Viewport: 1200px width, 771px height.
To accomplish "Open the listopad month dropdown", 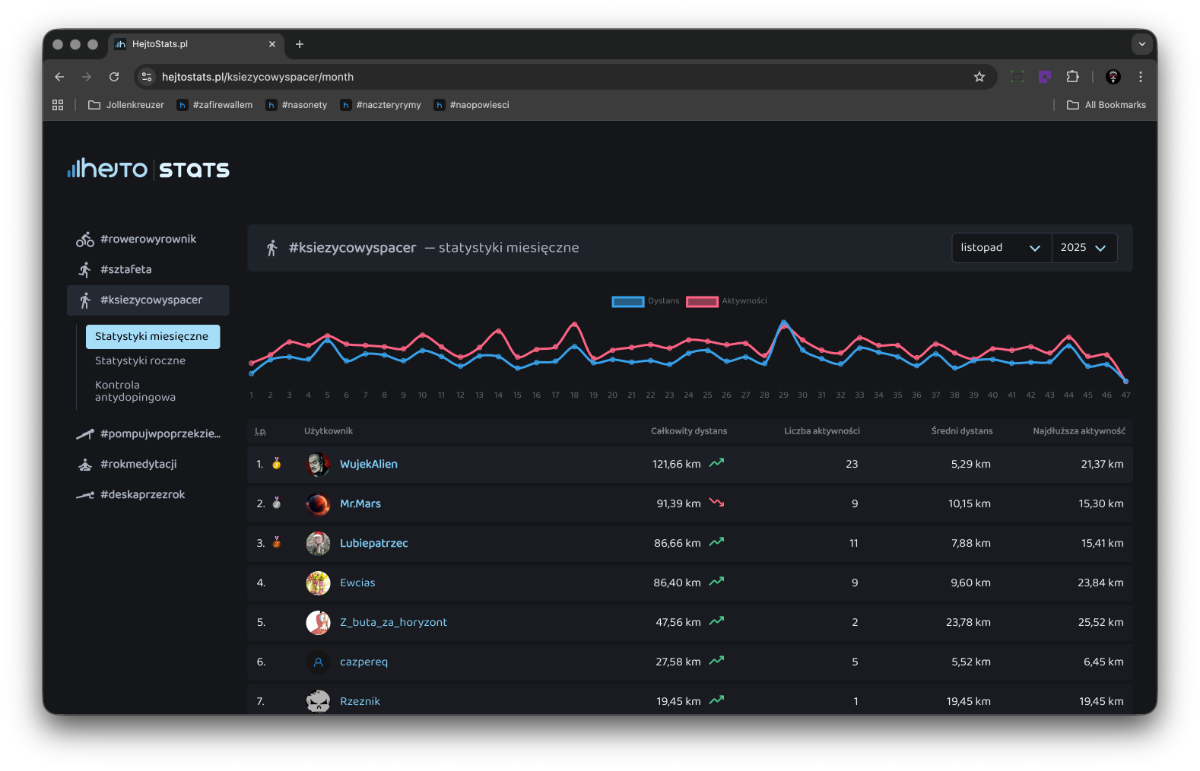I will (x=1001, y=248).
